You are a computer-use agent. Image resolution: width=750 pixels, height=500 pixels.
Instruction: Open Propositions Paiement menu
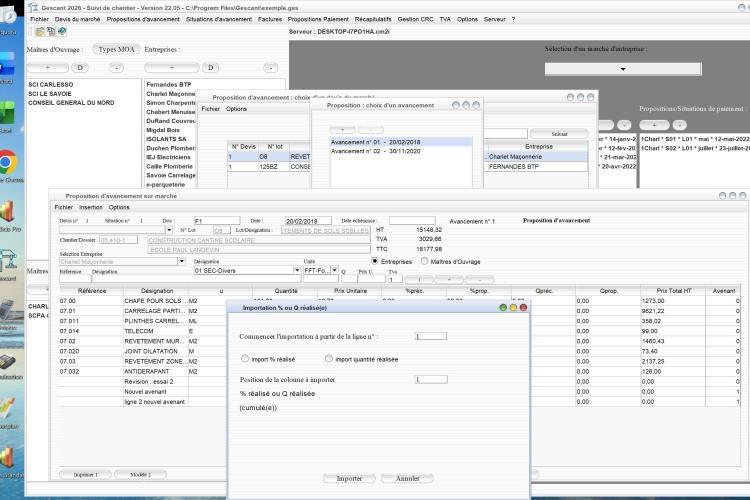pos(318,19)
